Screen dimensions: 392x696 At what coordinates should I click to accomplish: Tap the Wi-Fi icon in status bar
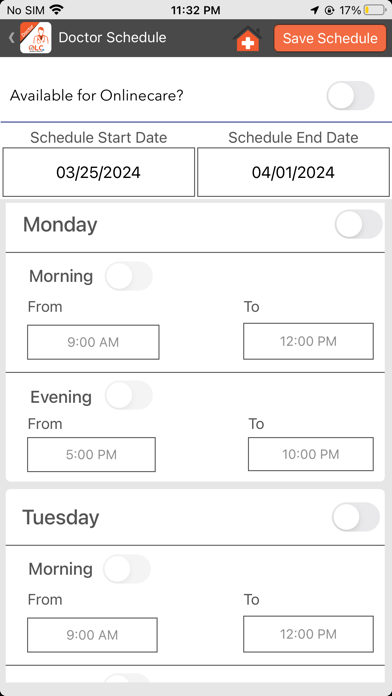(x=56, y=10)
